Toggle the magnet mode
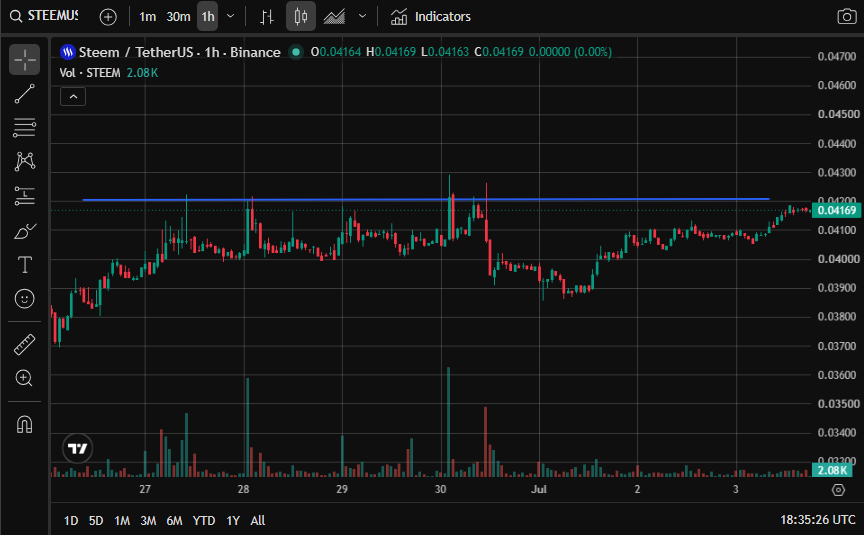The image size is (864, 535). pyautogui.click(x=24, y=424)
